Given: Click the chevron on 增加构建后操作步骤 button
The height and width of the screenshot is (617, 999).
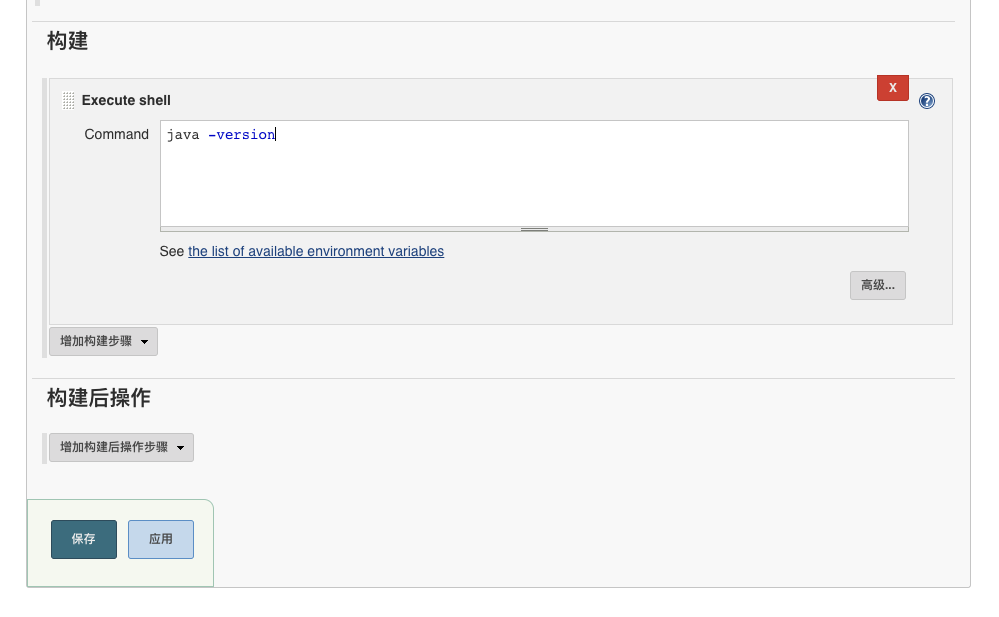Looking at the screenshot, I should (x=180, y=447).
